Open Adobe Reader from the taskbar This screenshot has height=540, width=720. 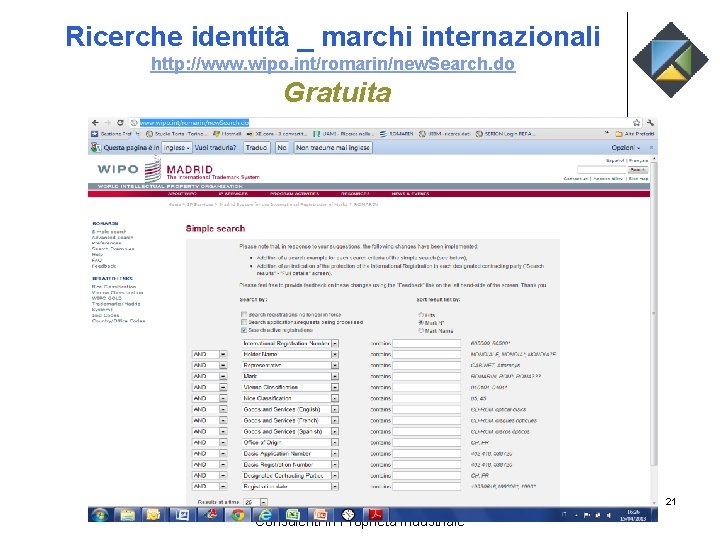(376, 515)
